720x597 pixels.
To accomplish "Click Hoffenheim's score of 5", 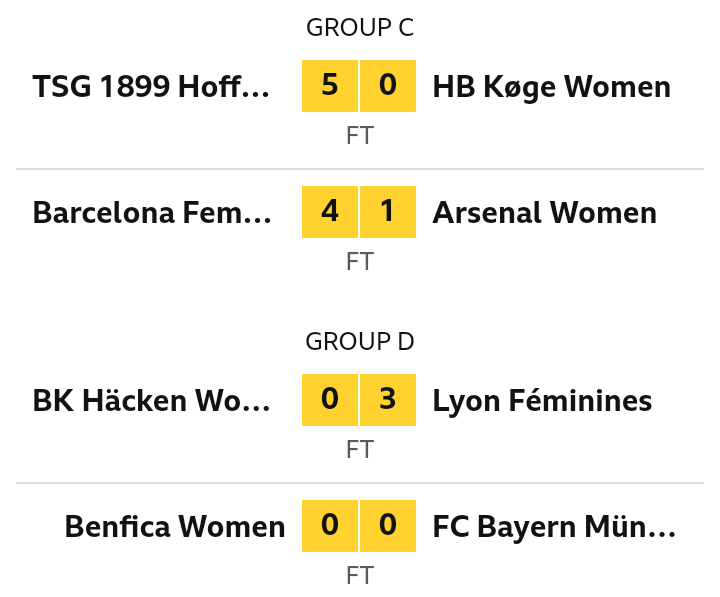I will [330, 86].
